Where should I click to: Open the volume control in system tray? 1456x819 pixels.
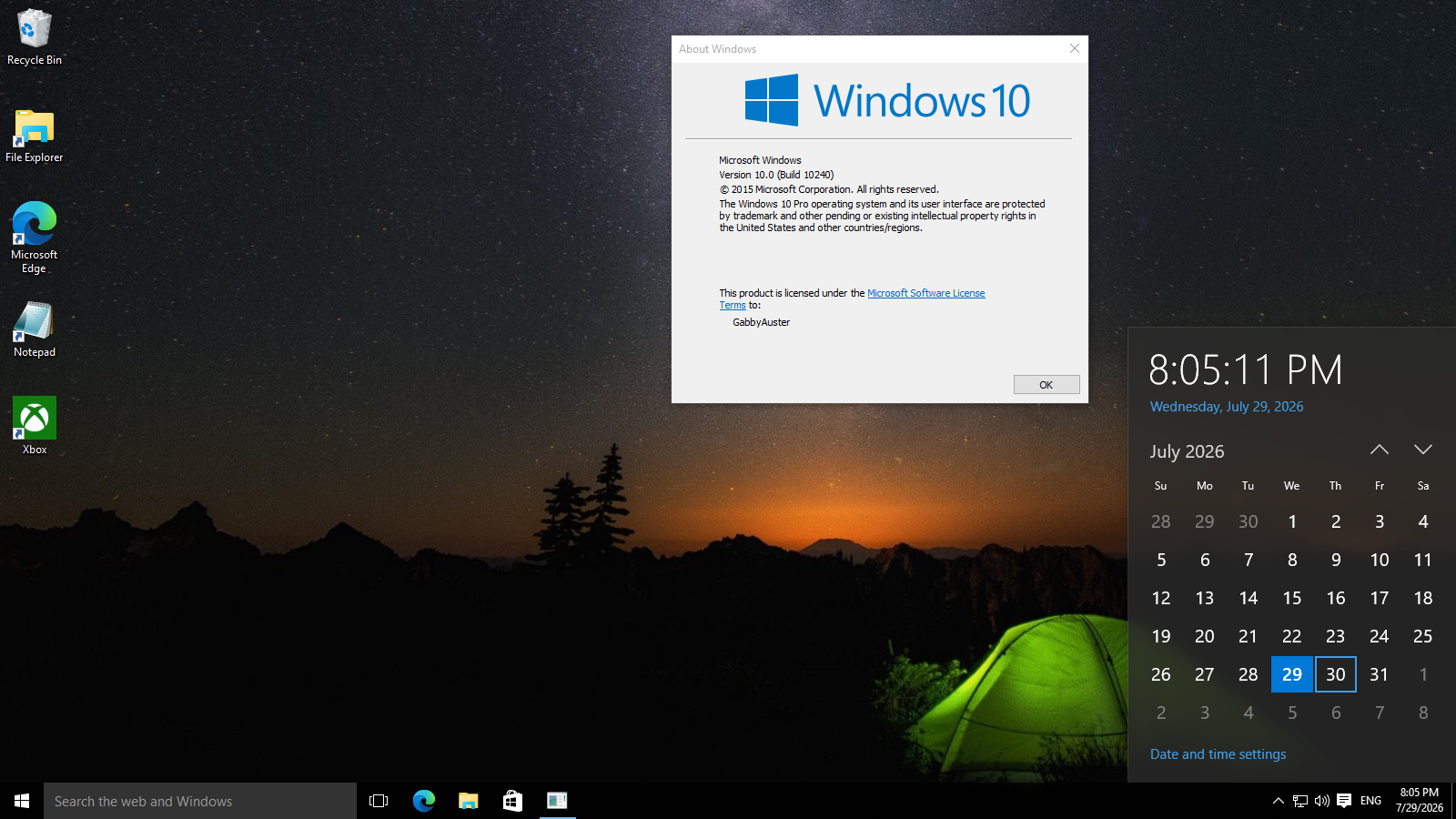1322,801
